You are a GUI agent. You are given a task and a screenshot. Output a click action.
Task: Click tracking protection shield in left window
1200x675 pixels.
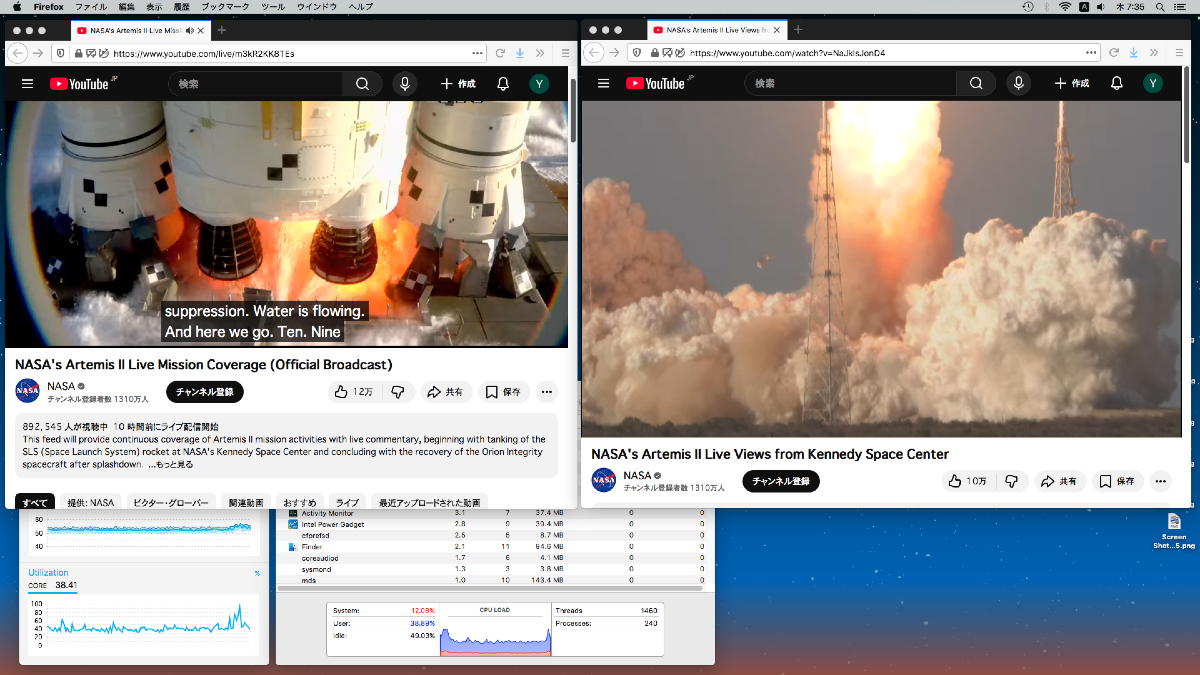[x=61, y=53]
